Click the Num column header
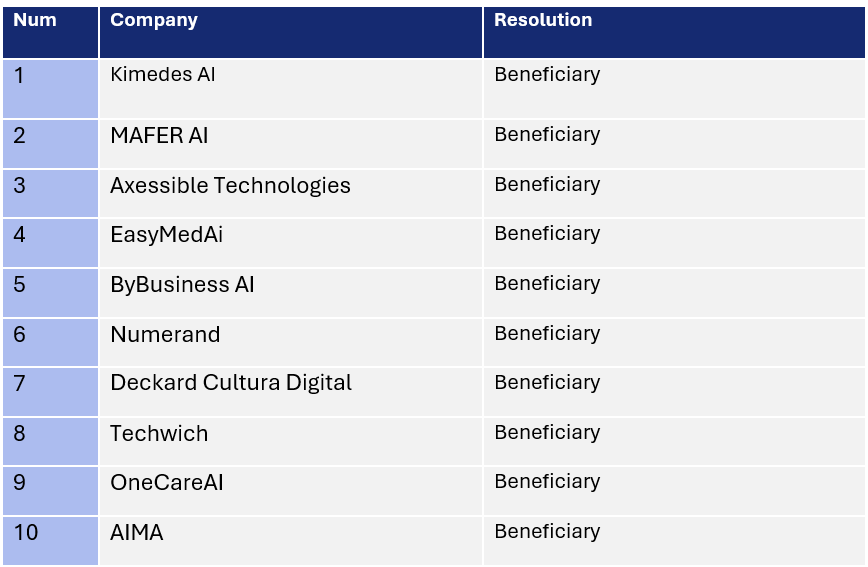Viewport: 868px width, 567px height. pyautogui.click(x=35, y=20)
